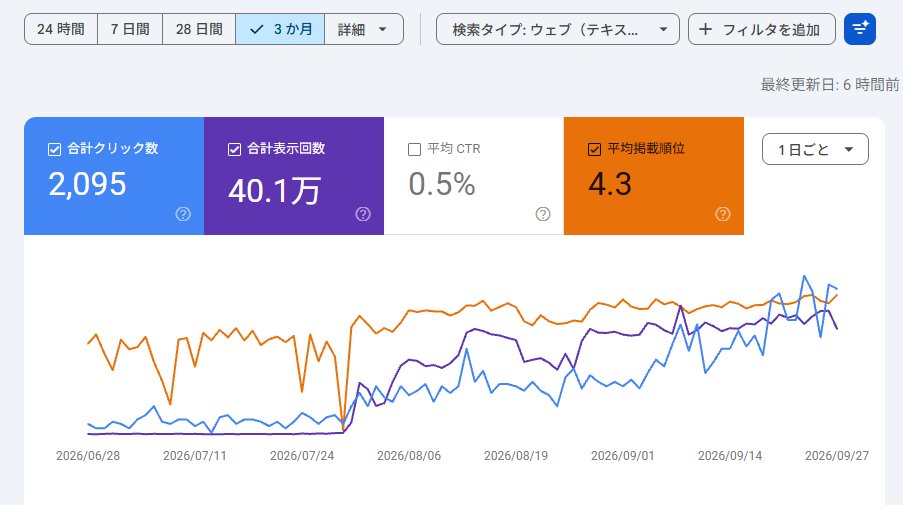The width and height of the screenshot is (903, 505).
Task: Click the 2026/09/27 axis date label
Action: tap(837, 455)
